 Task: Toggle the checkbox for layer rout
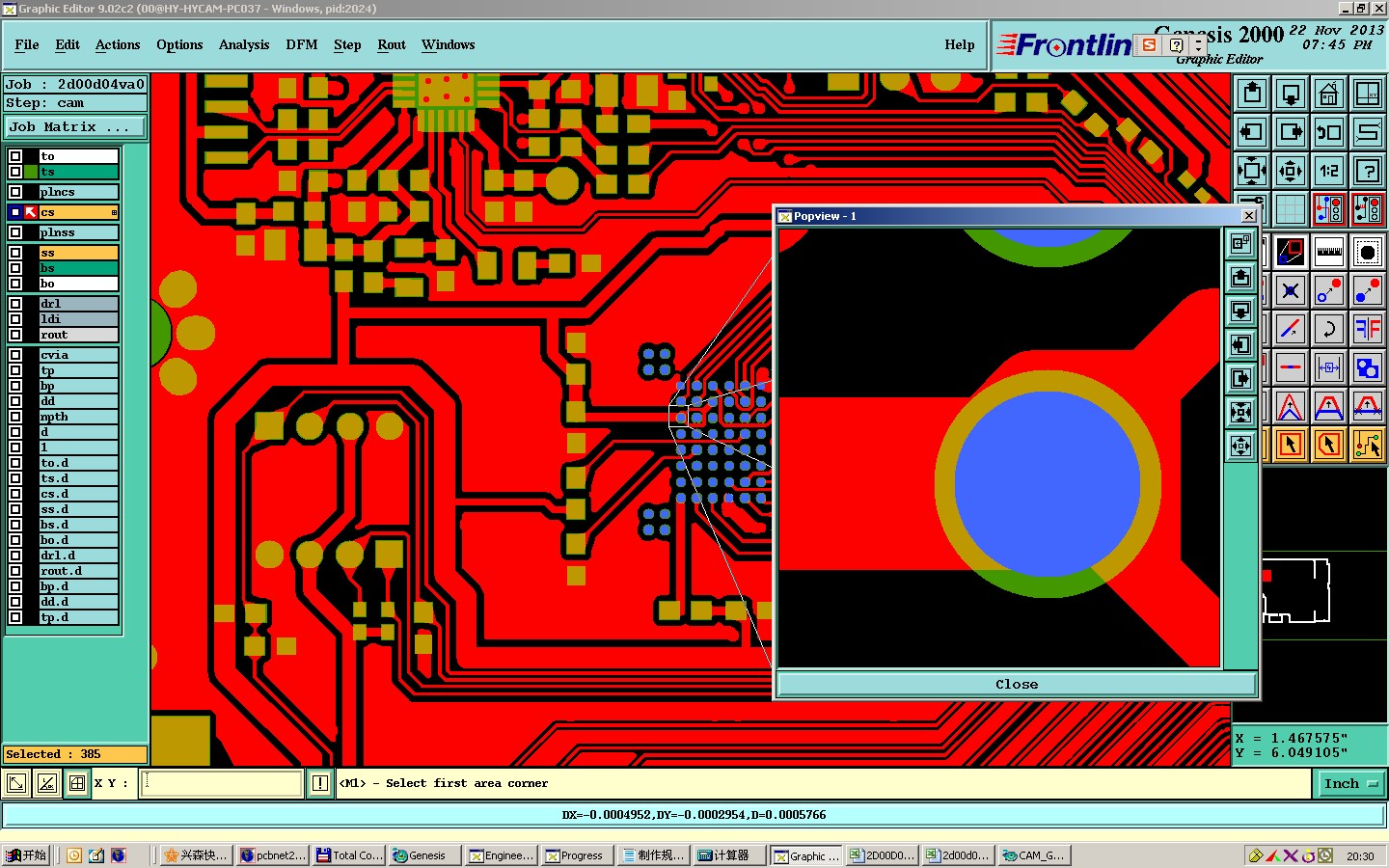tap(15, 335)
